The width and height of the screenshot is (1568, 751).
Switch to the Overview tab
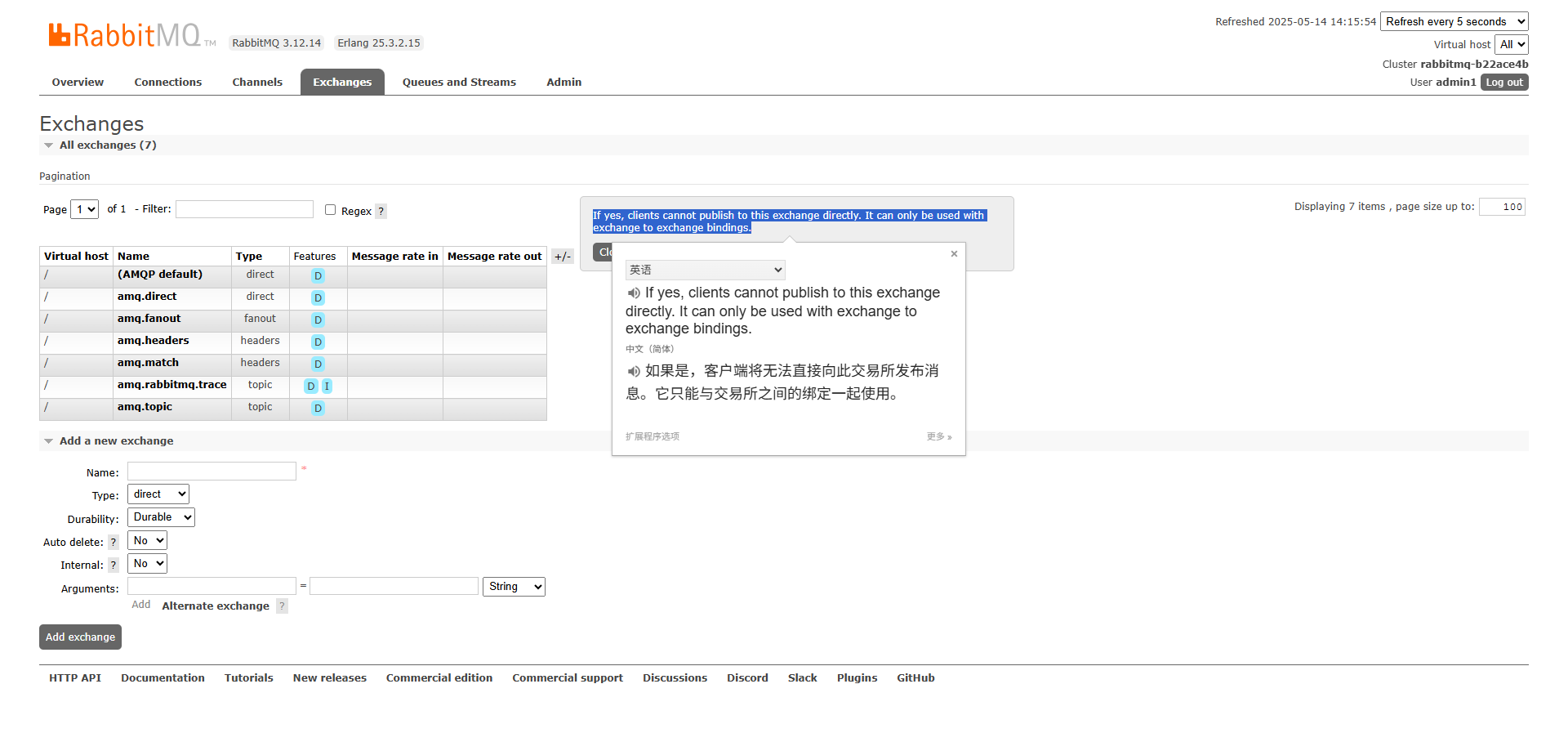click(78, 83)
